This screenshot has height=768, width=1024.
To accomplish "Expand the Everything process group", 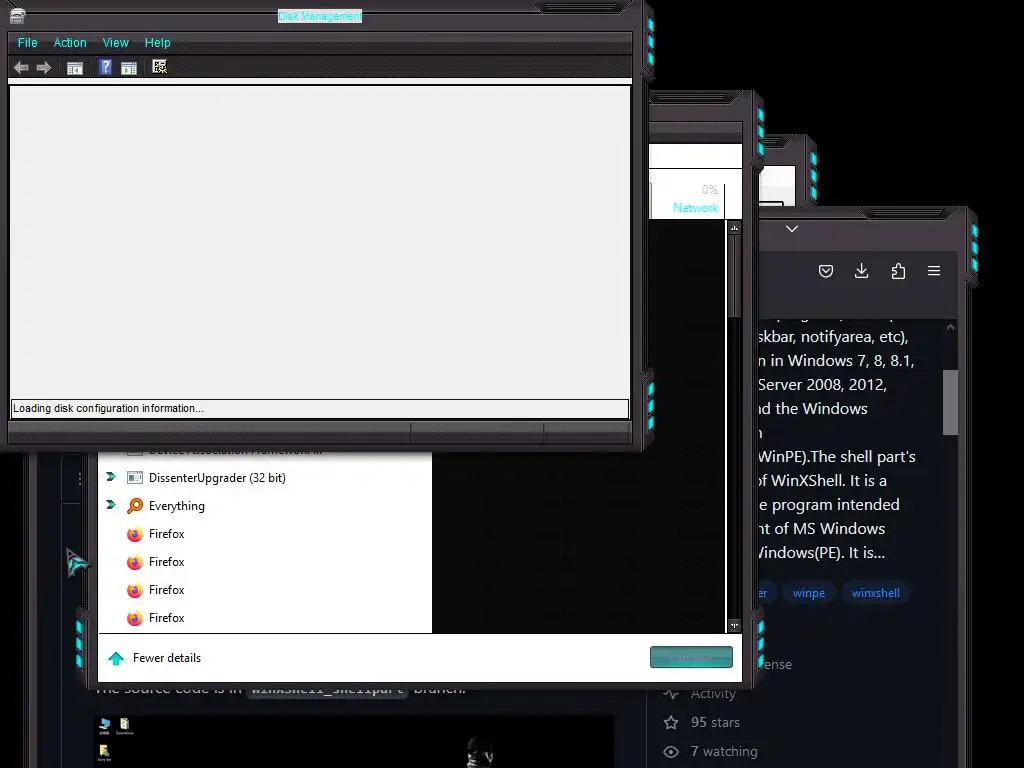I will click(111, 505).
